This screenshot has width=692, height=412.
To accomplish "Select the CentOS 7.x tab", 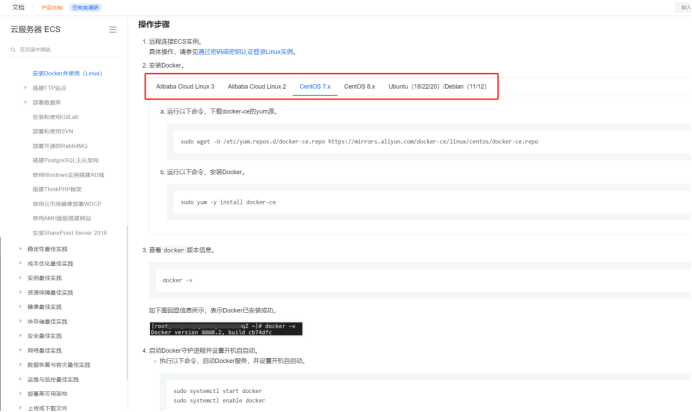I will tap(315, 86).
